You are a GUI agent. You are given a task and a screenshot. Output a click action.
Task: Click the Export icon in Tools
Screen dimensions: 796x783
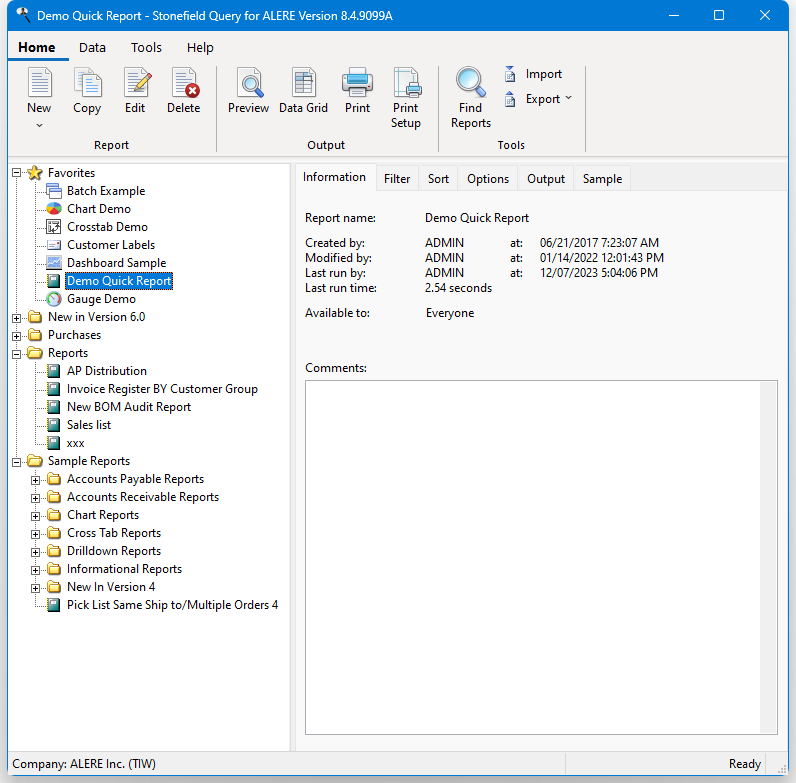pos(510,99)
